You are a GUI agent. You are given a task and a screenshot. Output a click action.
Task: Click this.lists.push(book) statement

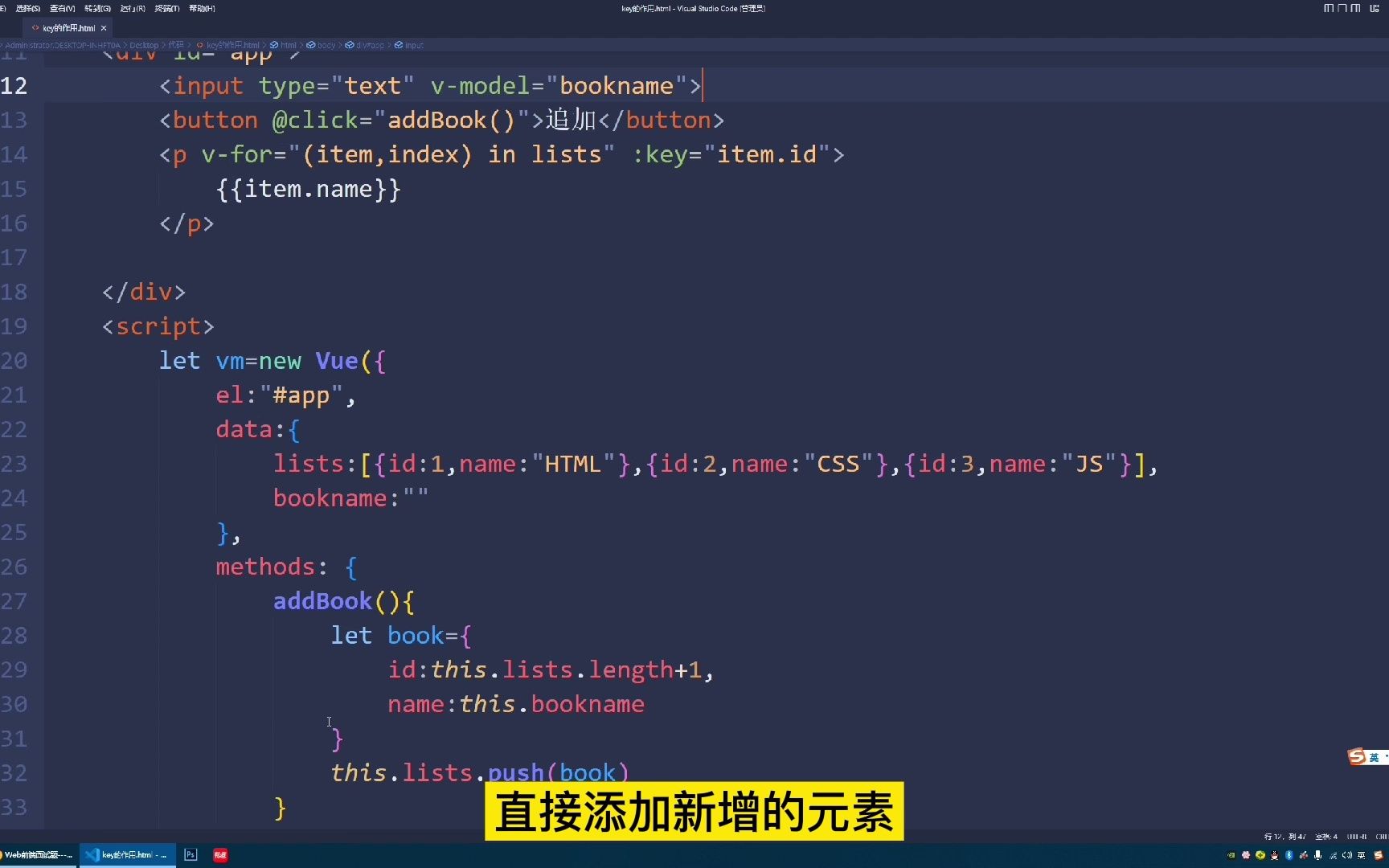480,773
